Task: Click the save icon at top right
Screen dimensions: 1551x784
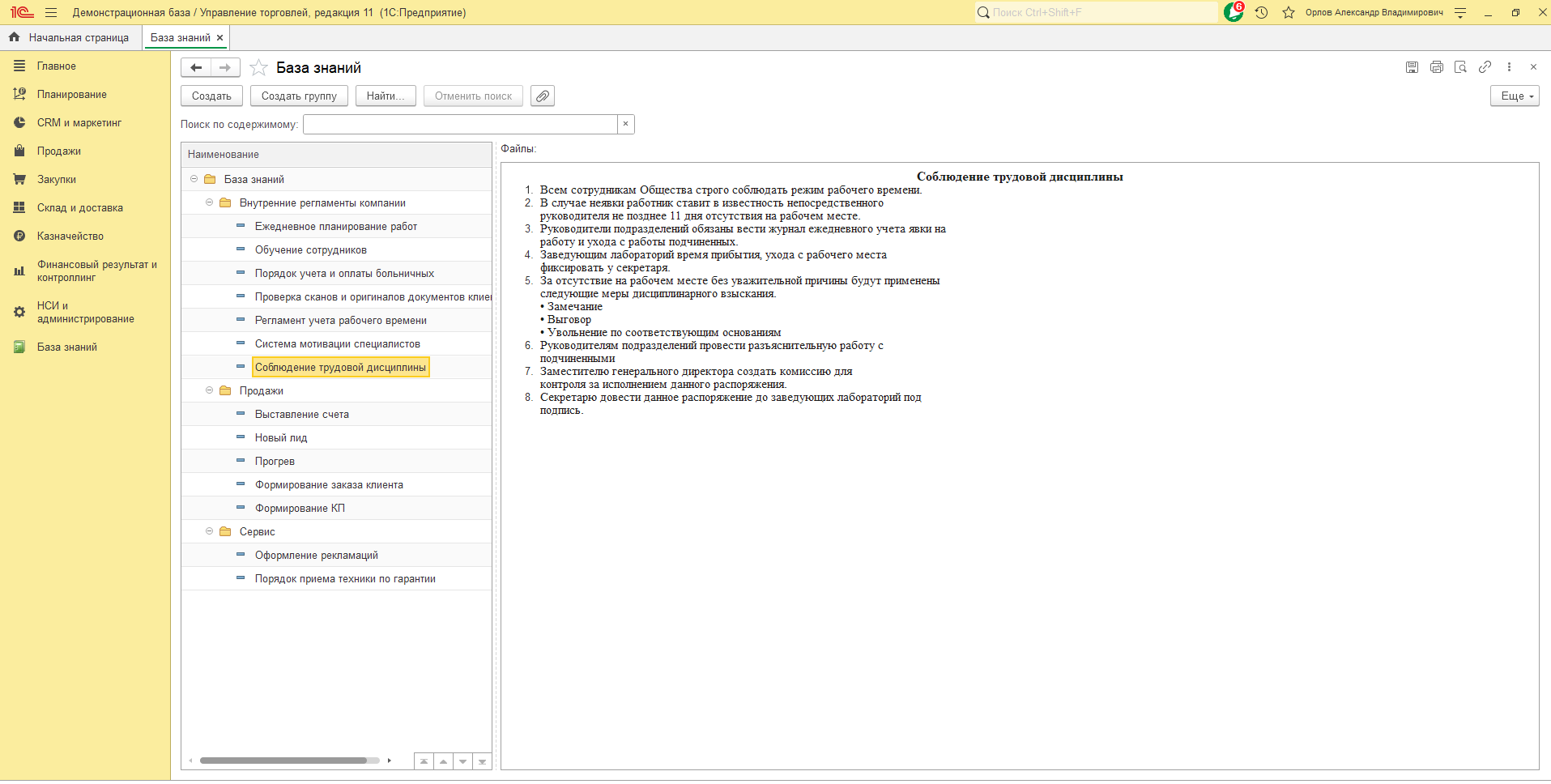Action: 1412,67
